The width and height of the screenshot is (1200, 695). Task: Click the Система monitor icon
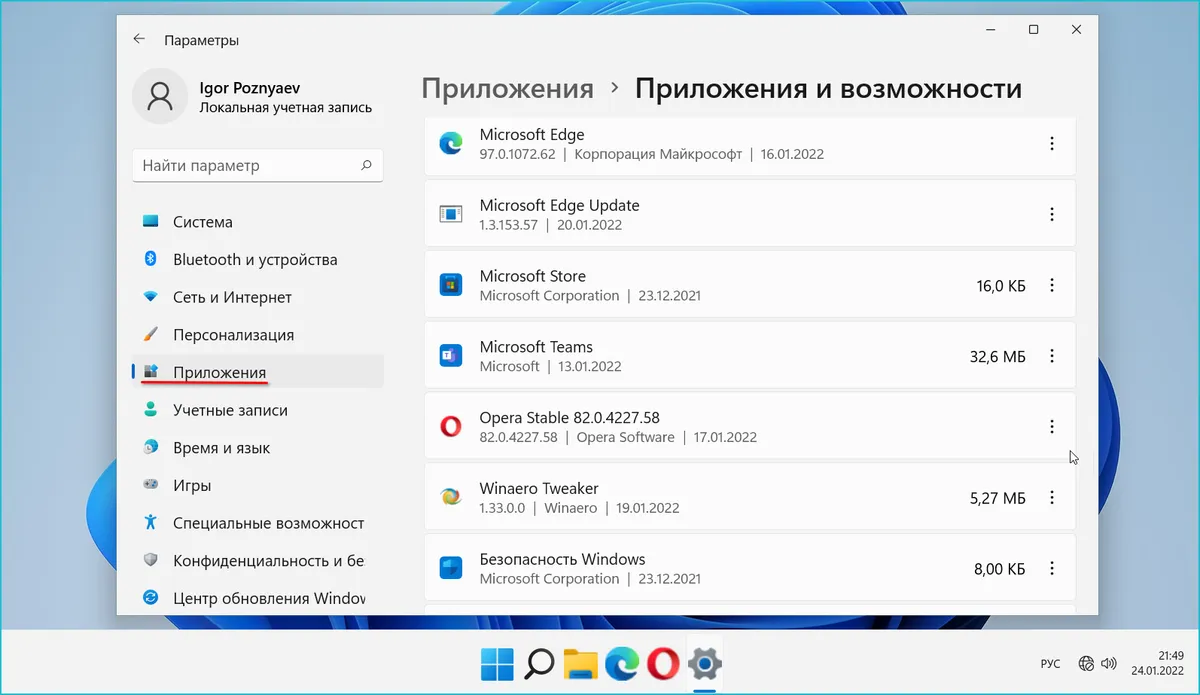(151, 222)
